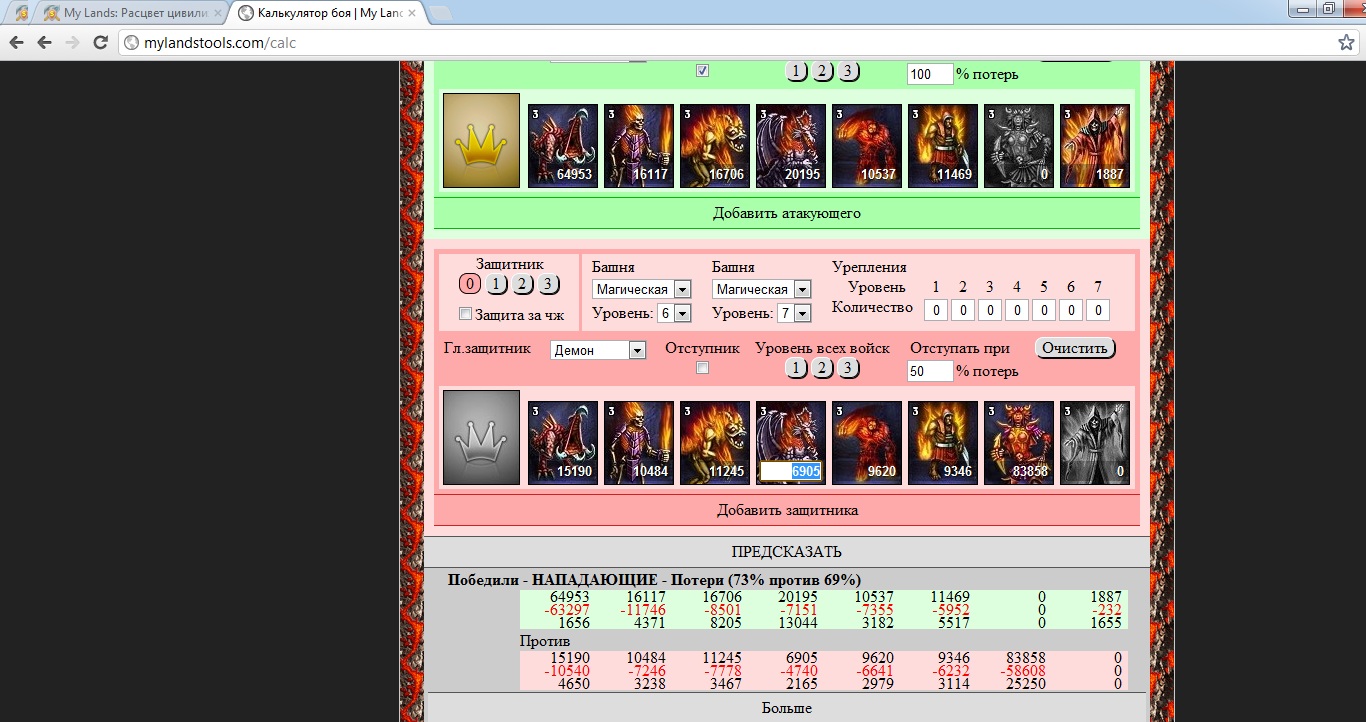Click defender retreat percent field showing 50
This screenshot has width=1366, height=722.
929,371
